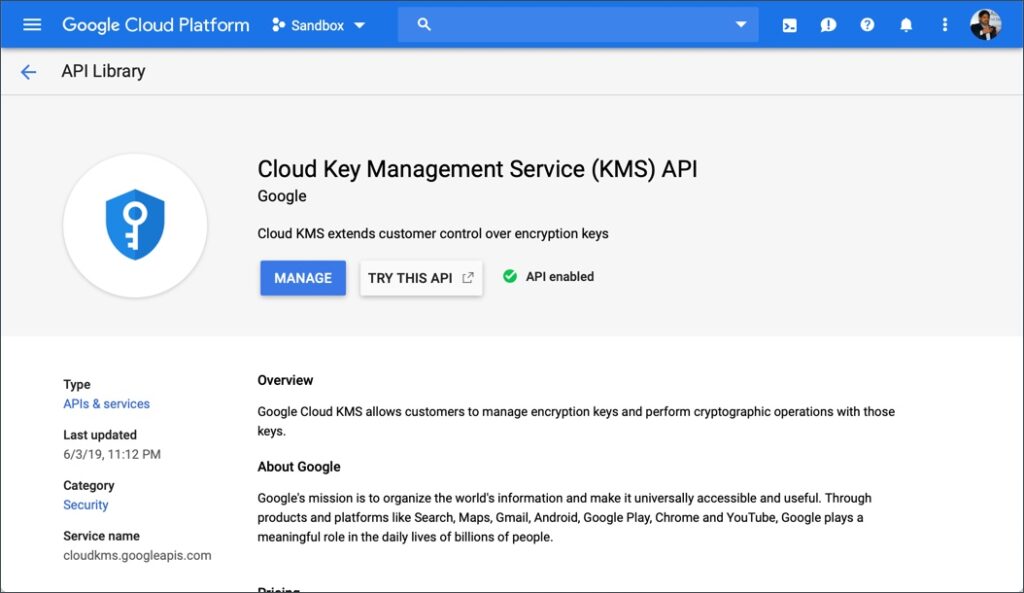This screenshot has width=1024, height=593.
Task: Open the Sandbox project selector dropdown
Action: tap(320, 24)
